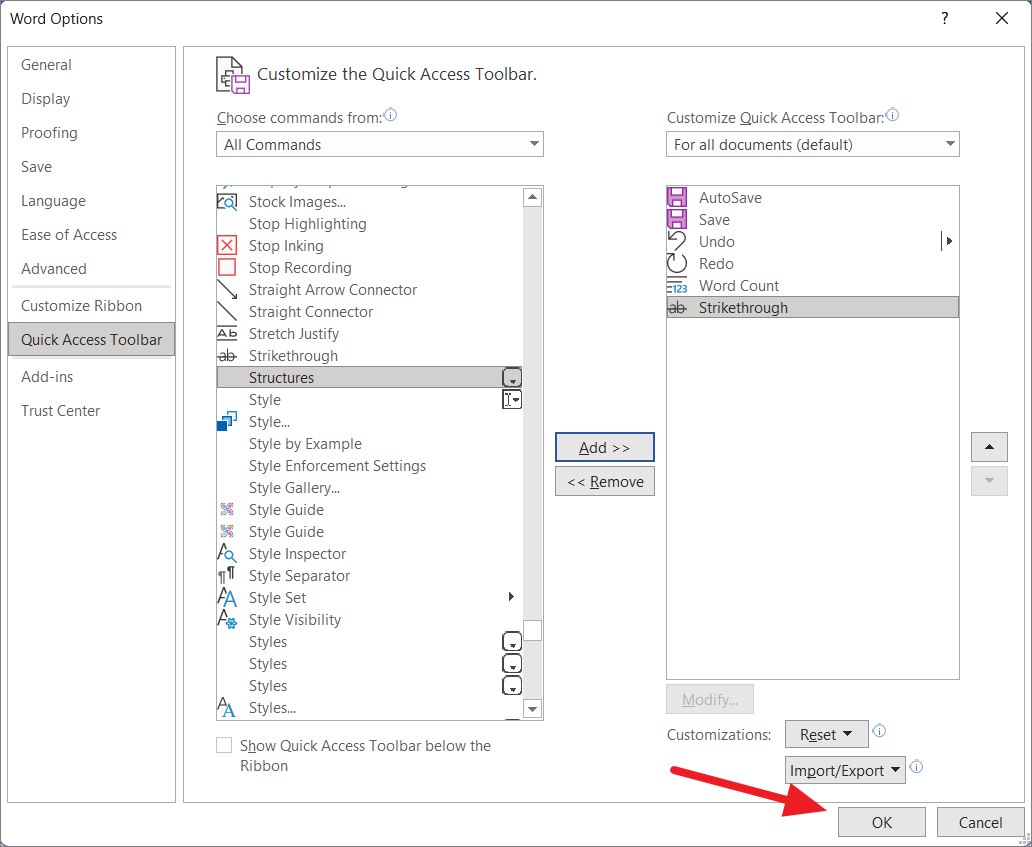Select the Stop Inking red X icon
Image resolution: width=1032 pixels, height=847 pixels.
click(x=227, y=245)
